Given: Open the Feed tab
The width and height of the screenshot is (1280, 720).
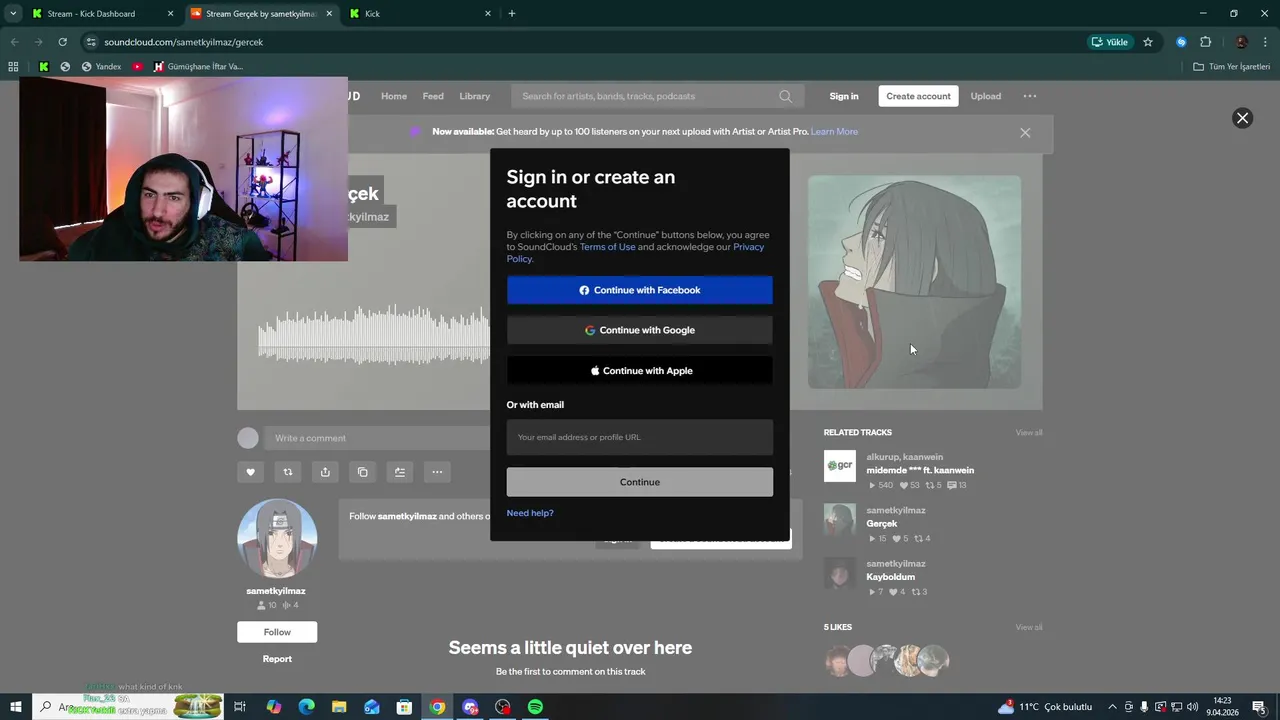Looking at the screenshot, I should [433, 96].
